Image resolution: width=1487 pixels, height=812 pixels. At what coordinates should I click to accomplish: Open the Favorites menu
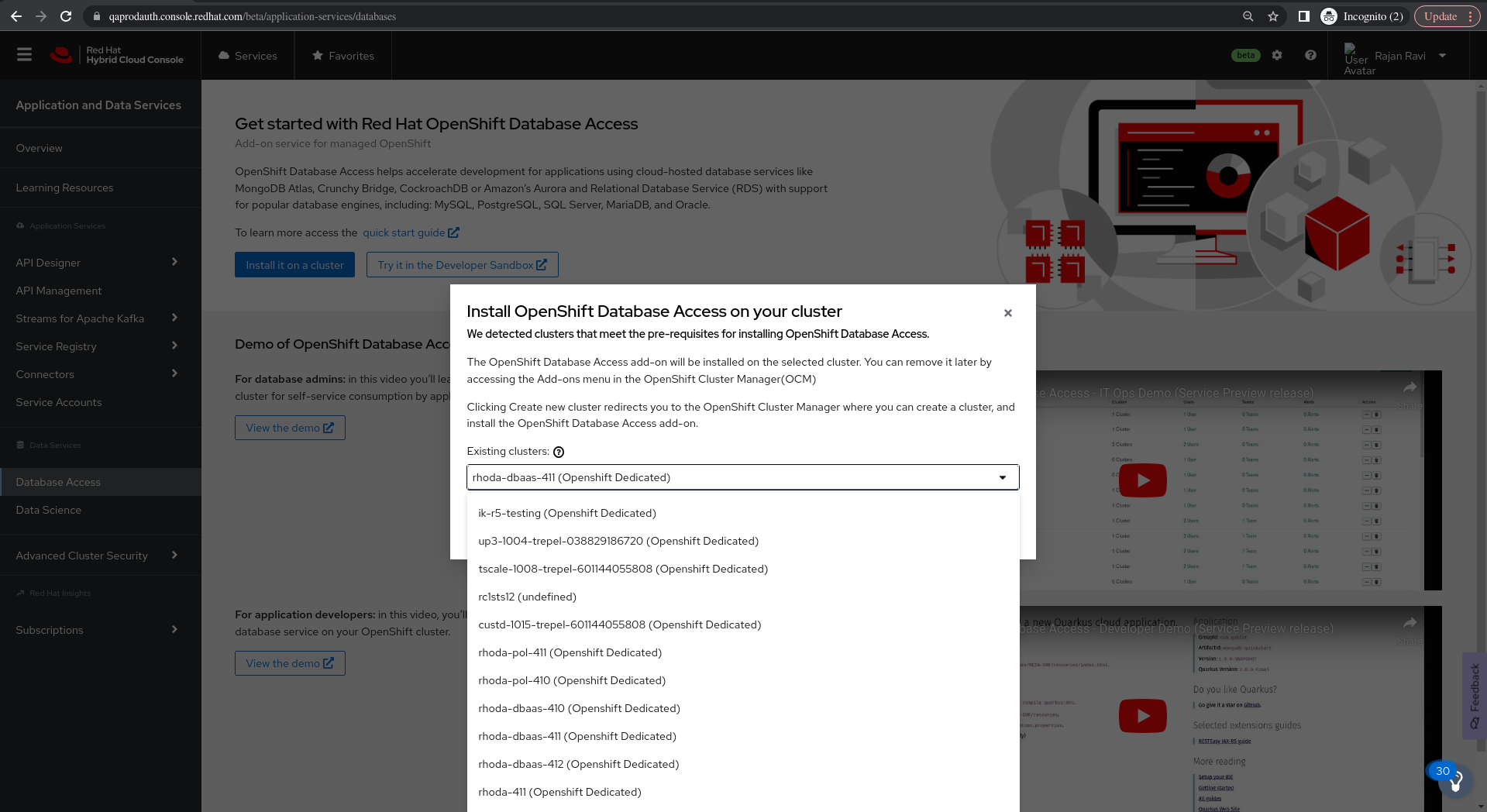[x=342, y=56]
